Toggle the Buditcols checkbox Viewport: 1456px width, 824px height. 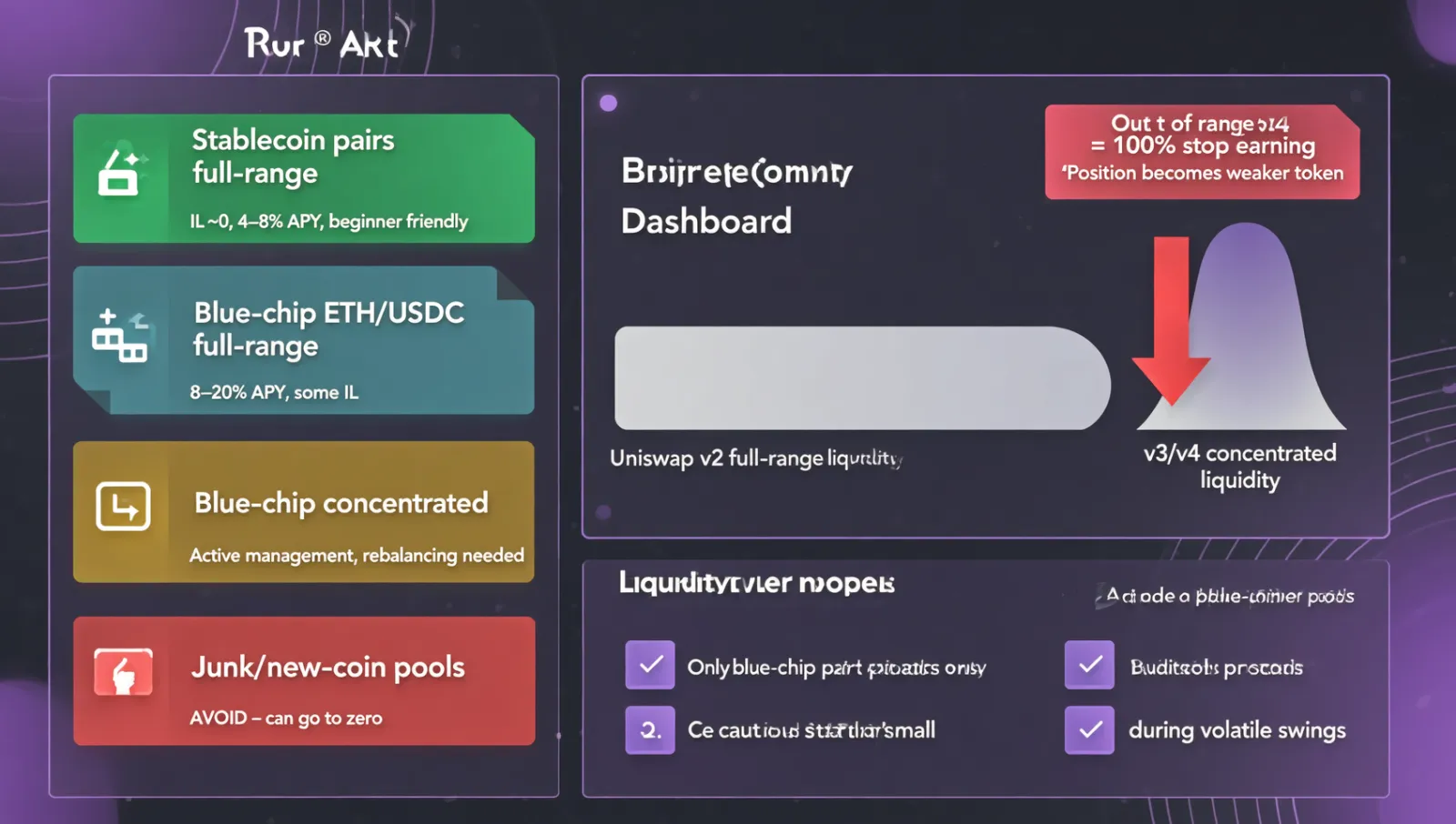point(1089,664)
